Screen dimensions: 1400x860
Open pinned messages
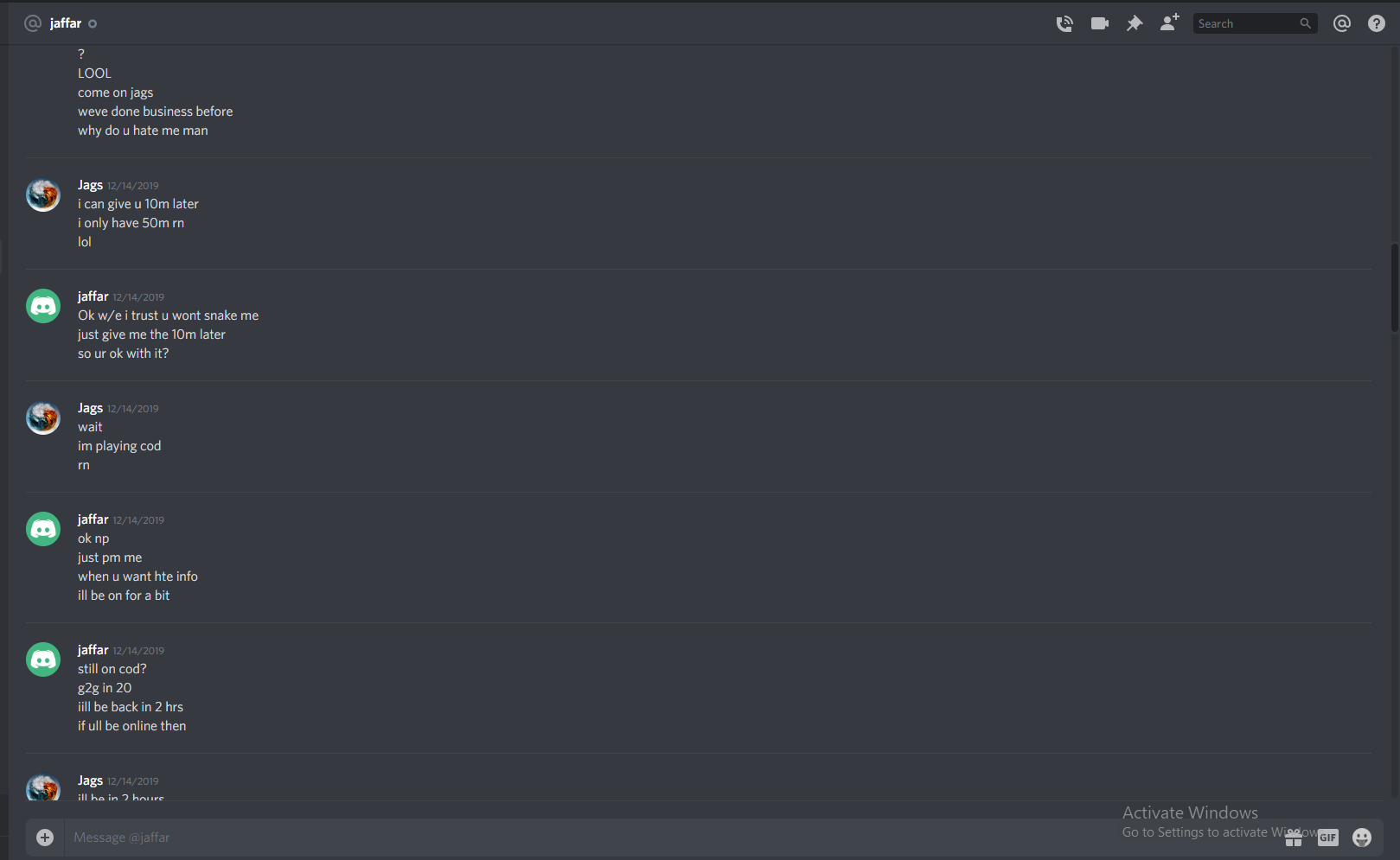point(1135,23)
